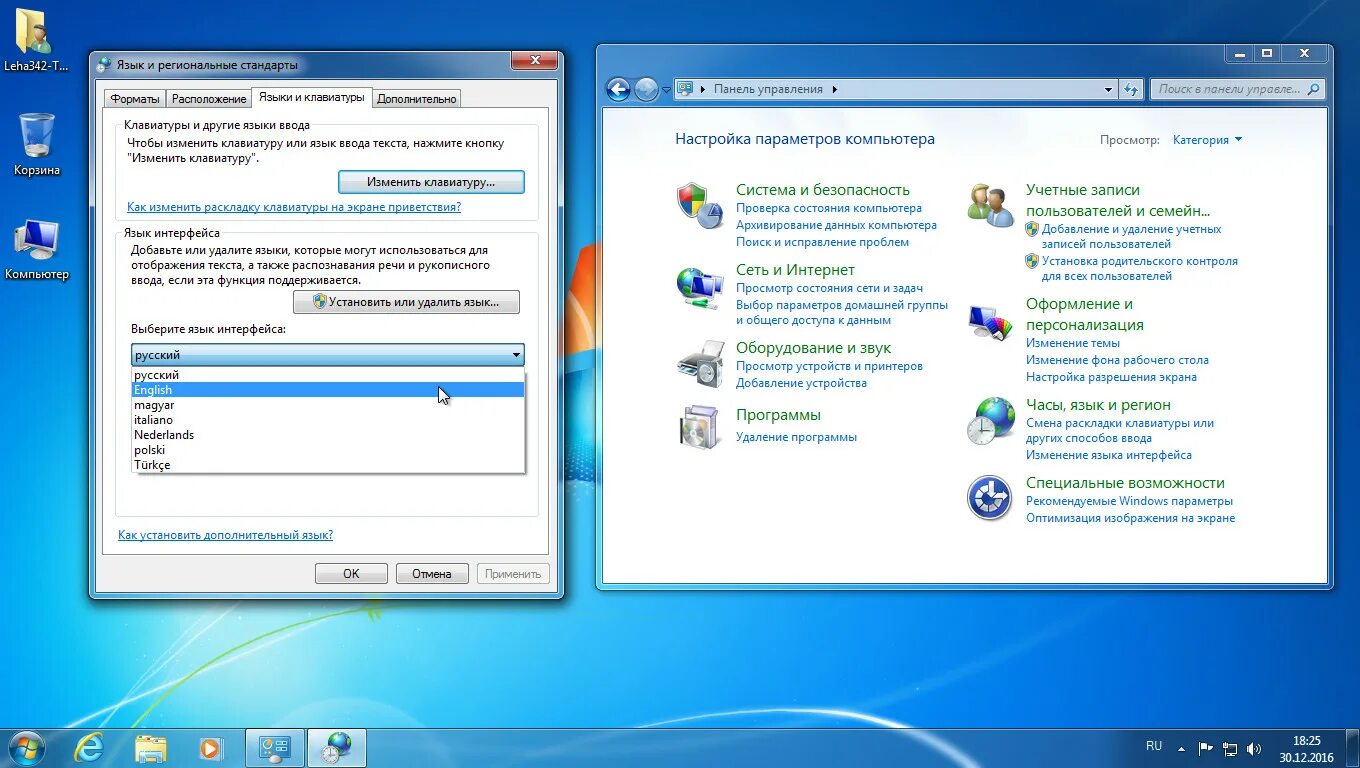
Task: Open Добавление устройства link
Action: pyautogui.click(x=801, y=383)
